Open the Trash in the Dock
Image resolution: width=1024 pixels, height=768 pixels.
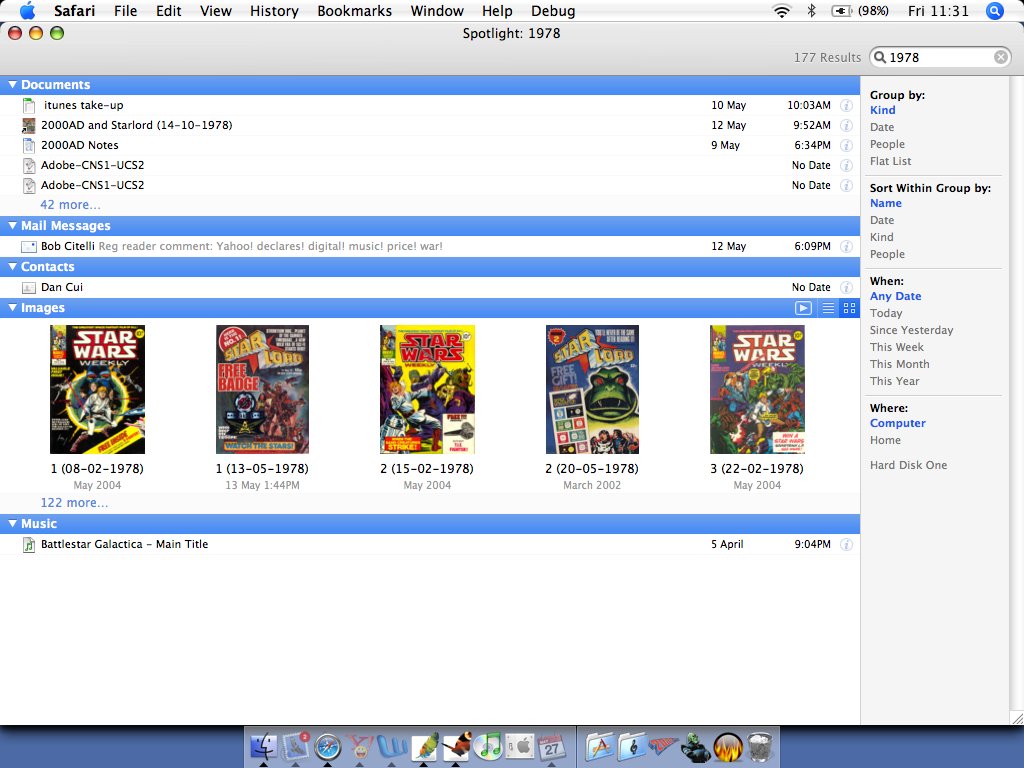pyautogui.click(x=760, y=746)
